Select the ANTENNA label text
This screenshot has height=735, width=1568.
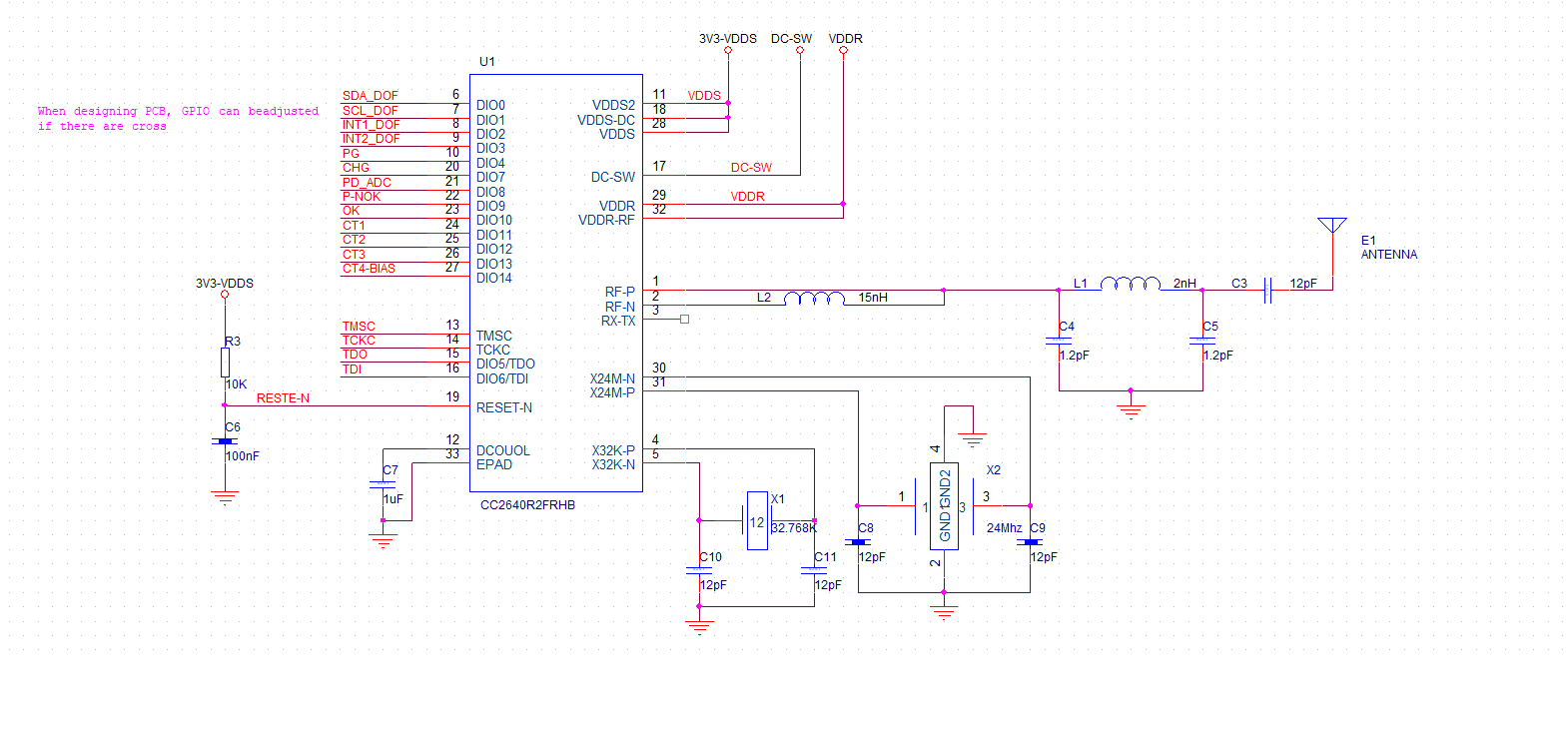coord(1389,255)
